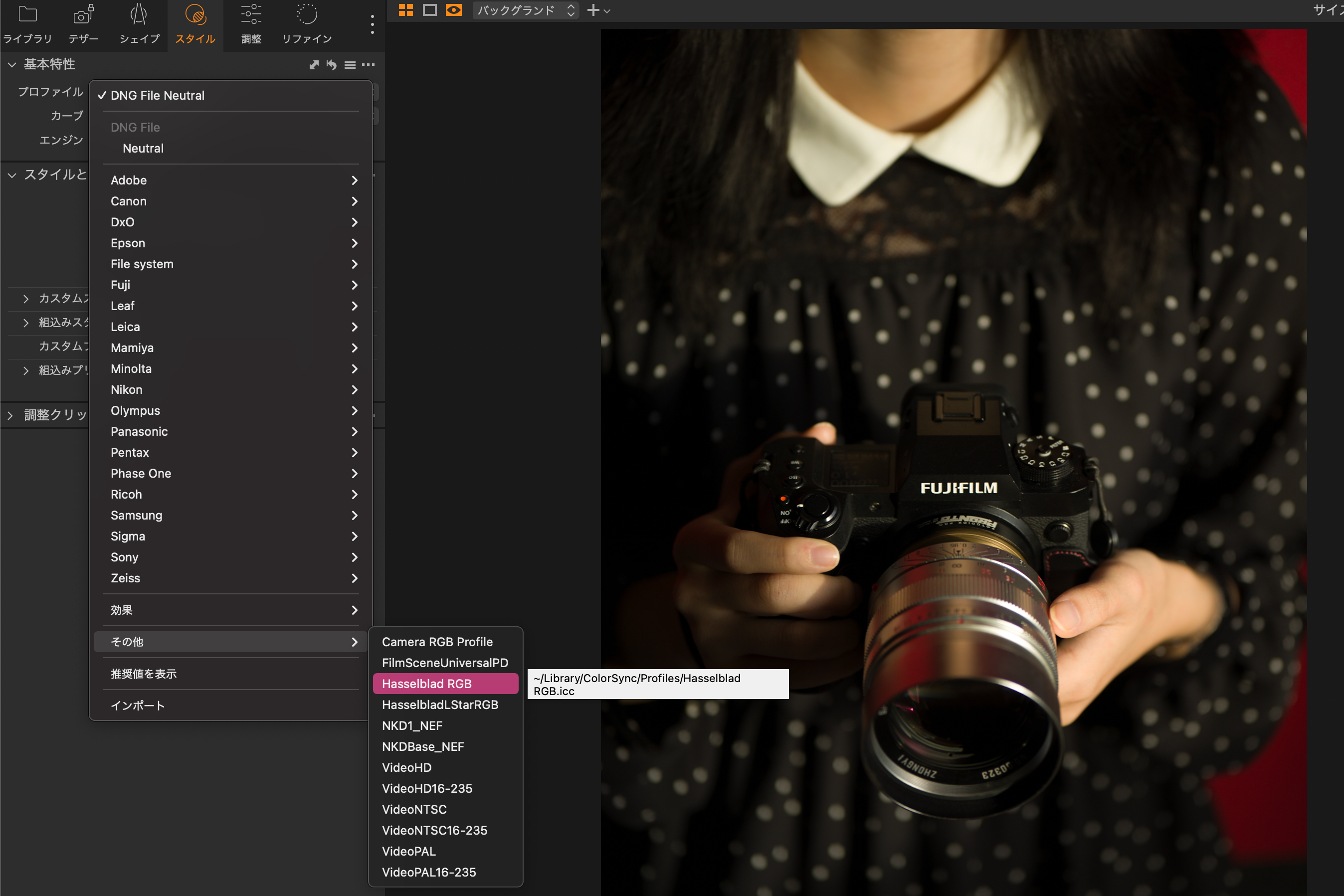
Task: Open the Samsung profiles submenu
Action: click(231, 516)
